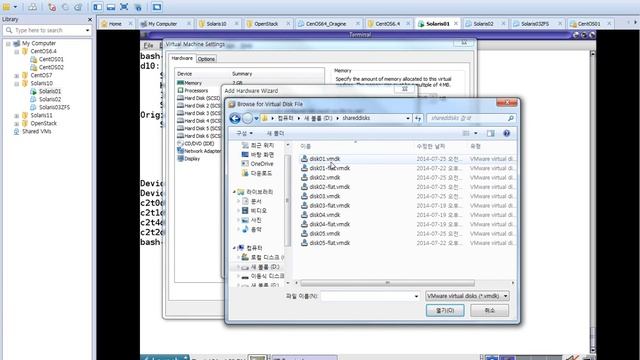
Task: Sort files by the 수정한 날짜 column header
Action: tap(431, 146)
